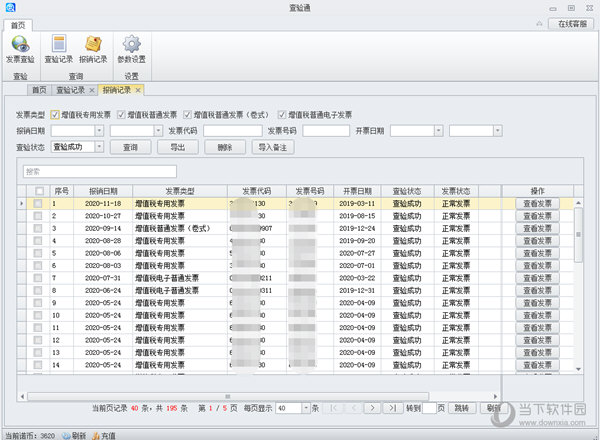Click the 刷新 icon in status bar
This screenshot has height=440, width=600.
[74, 435]
